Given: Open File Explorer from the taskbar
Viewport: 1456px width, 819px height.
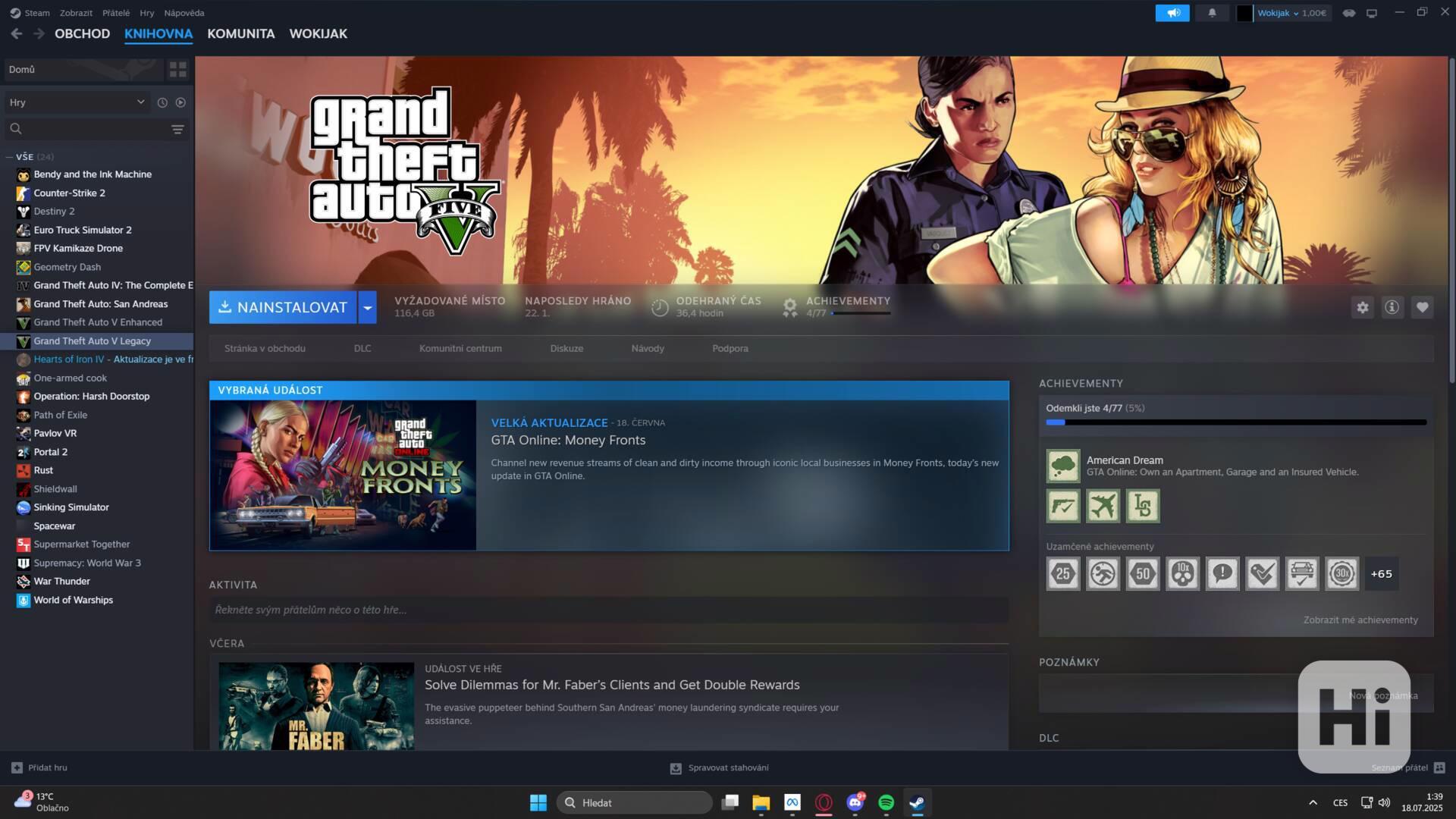Looking at the screenshot, I should (x=761, y=803).
